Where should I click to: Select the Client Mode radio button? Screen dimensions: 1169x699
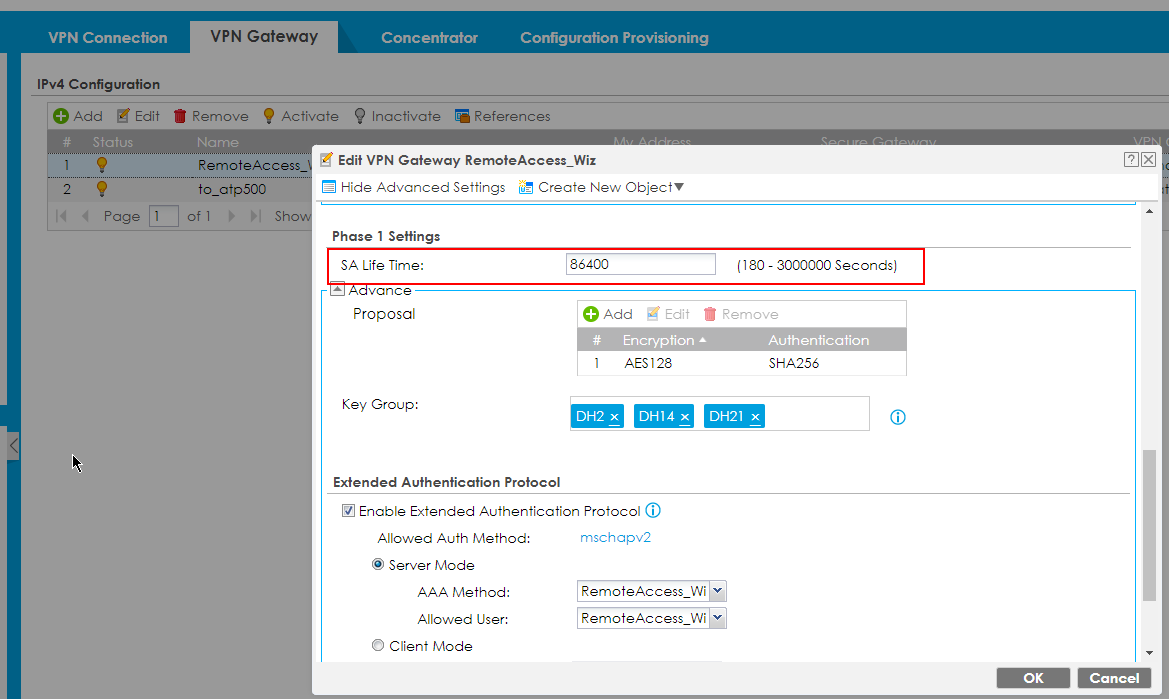(x=378, y=646)
